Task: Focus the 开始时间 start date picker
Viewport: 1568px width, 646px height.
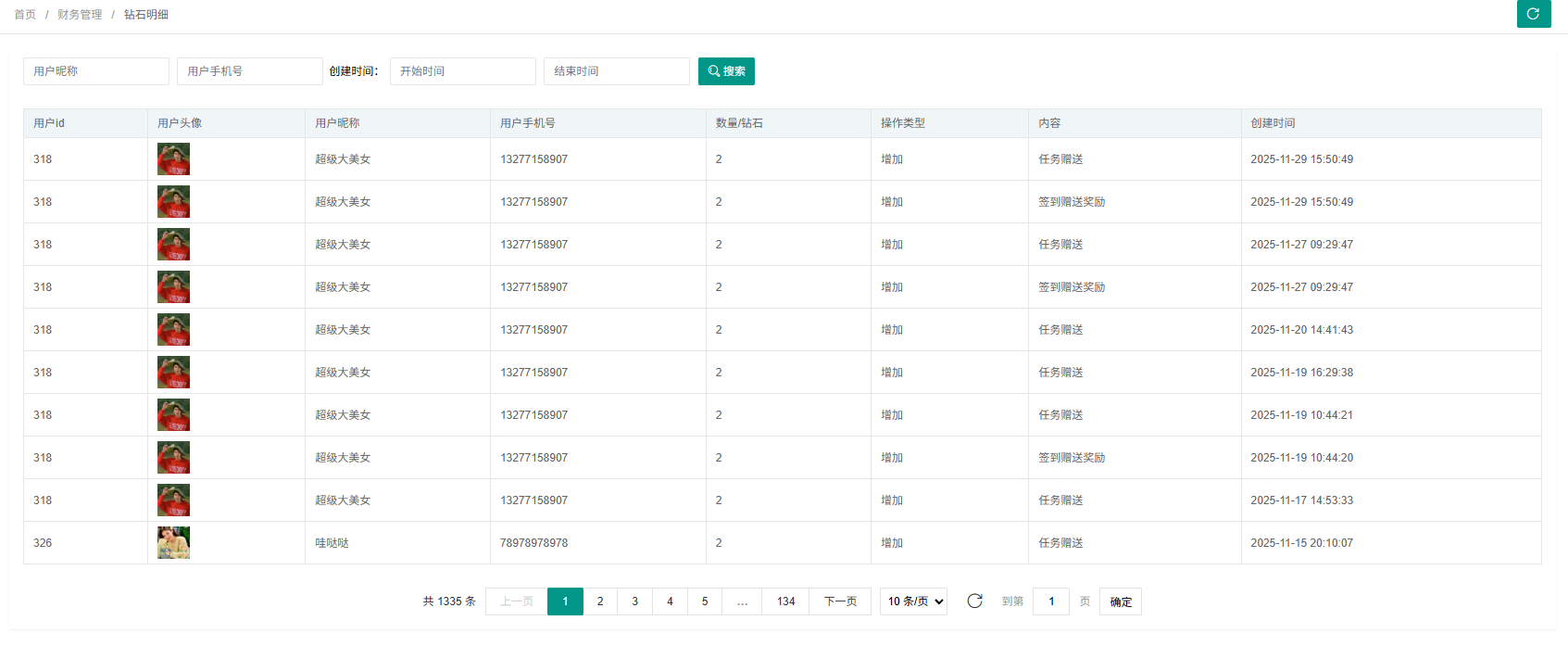Action: pos(462,71)
